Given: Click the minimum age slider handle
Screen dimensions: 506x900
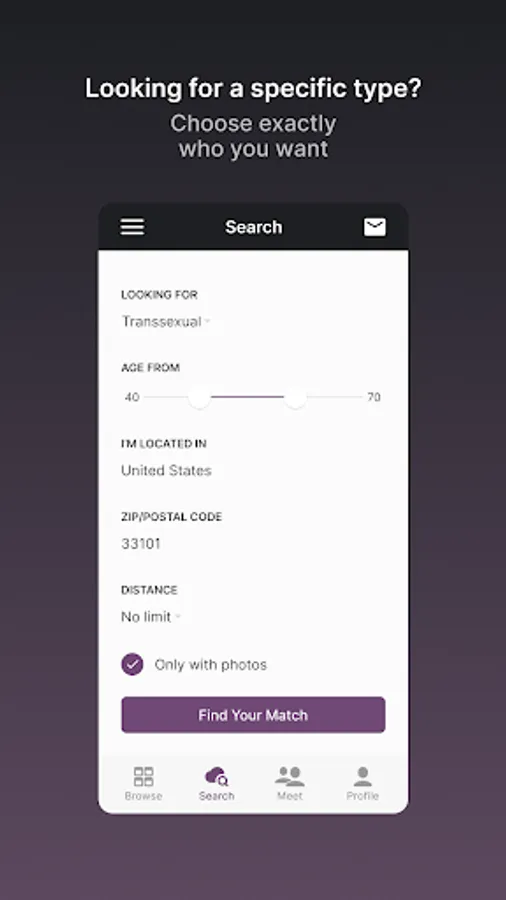Looking at the screenshot, I should [199, 397].
